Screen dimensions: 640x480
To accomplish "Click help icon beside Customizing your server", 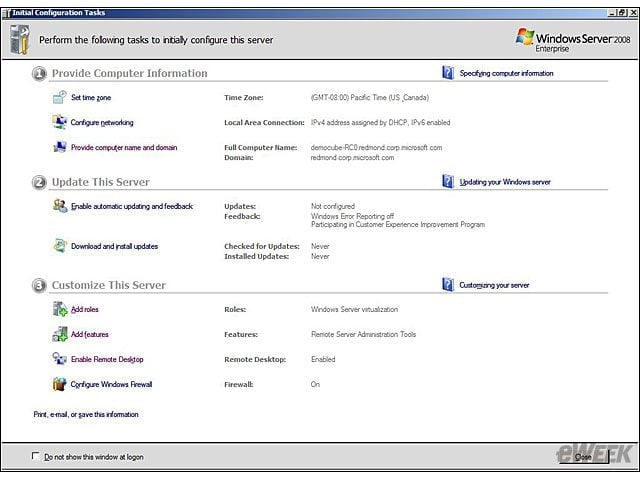I will coord(448,285).
